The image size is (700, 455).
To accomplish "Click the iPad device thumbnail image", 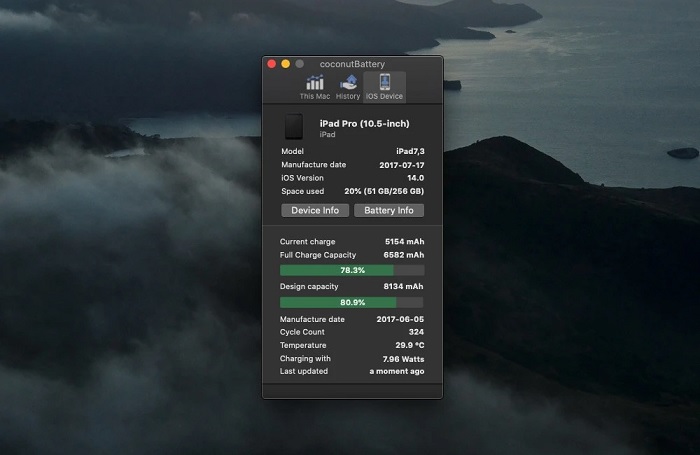I will [294, 127].
